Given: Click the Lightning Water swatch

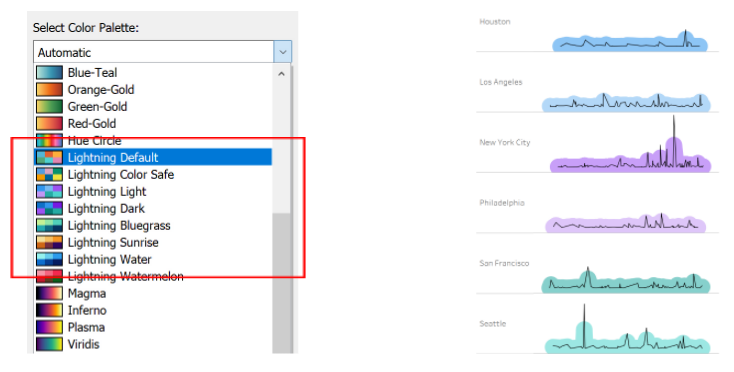Looking at the screenshot, I should pyautogui.click(x=49, y=259).
